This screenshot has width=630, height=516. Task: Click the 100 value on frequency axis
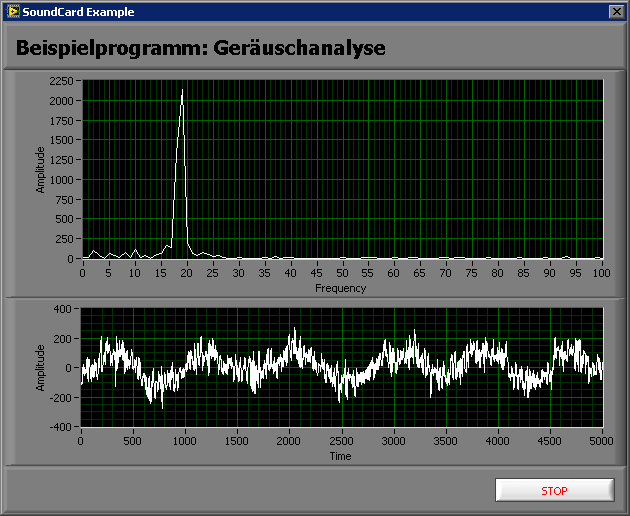coord(601,273)
